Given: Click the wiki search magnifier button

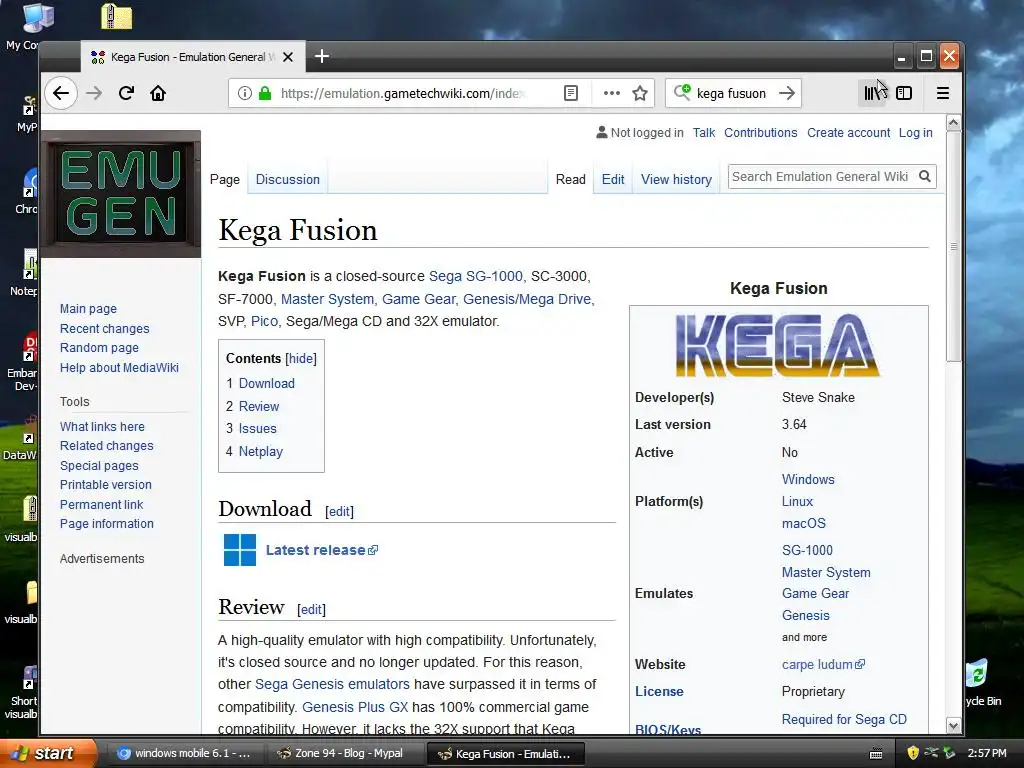Looking at the screenshot, I should tap(925, 176).
